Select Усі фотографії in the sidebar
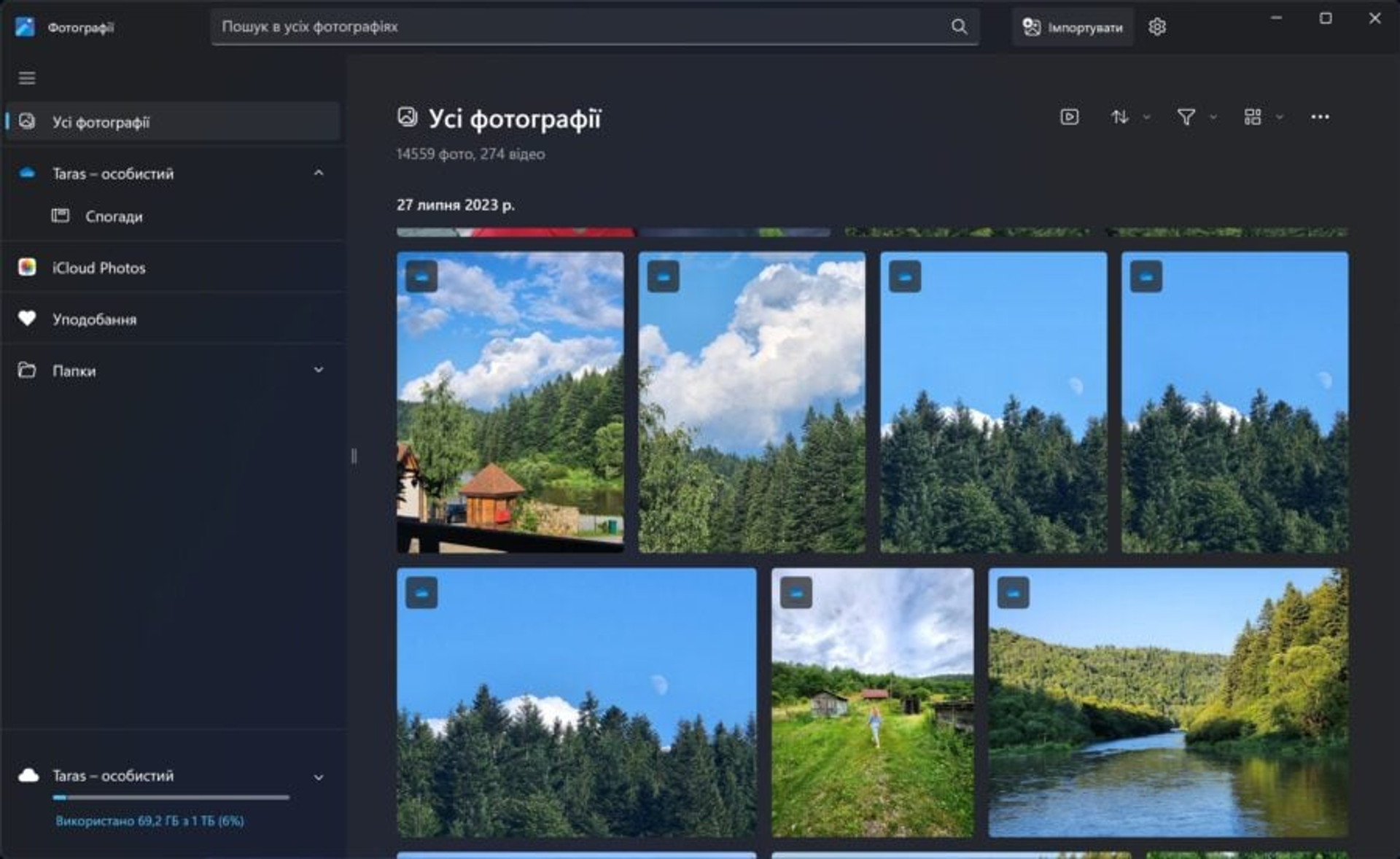This screenshot has height=859, width=1400. (173, 122)
